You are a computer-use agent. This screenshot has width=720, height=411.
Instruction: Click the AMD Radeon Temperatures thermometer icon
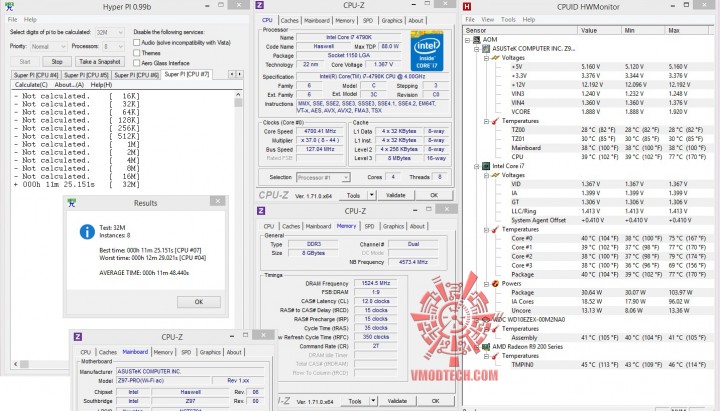tap(495, 356)
